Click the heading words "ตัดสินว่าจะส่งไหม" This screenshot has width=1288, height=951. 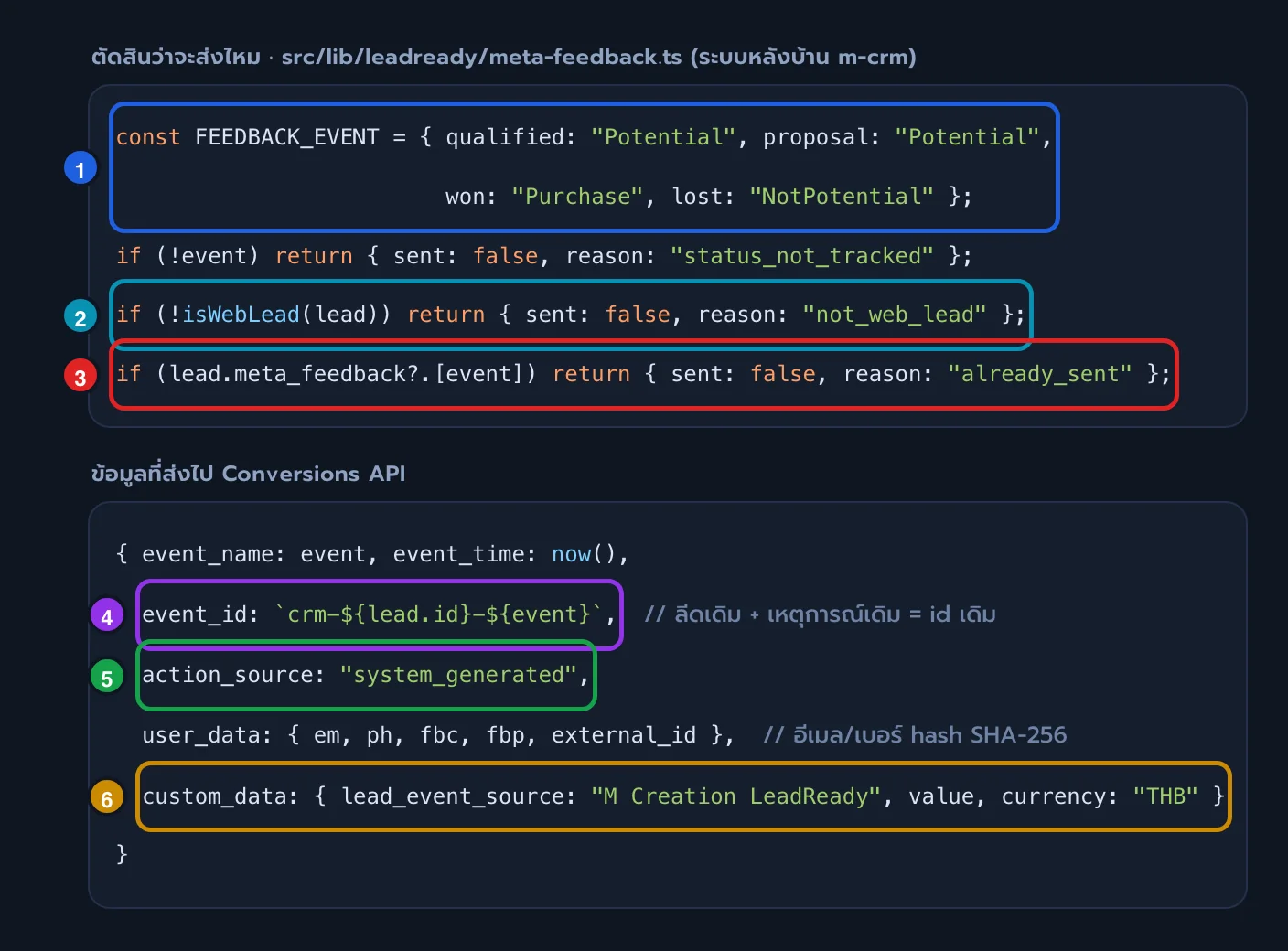pos(176,57)
